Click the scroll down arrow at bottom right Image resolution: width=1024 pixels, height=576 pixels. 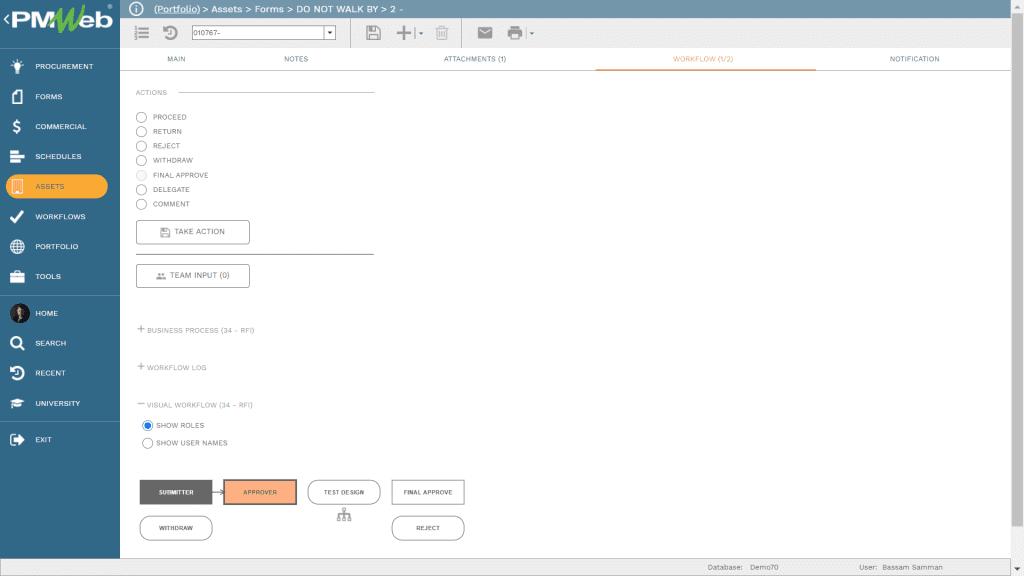coord(1017,569)
